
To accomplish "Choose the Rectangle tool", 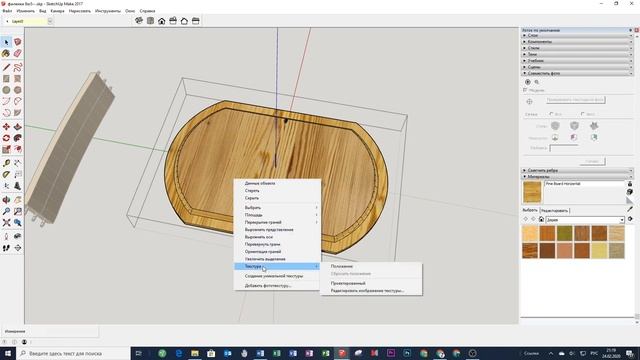I will 6,78.
